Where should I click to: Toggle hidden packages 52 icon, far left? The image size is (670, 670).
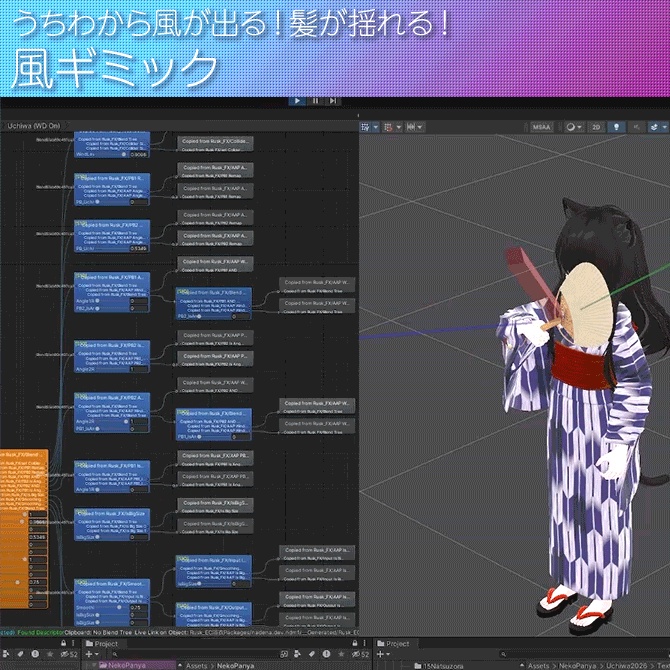tap(69, 654)
